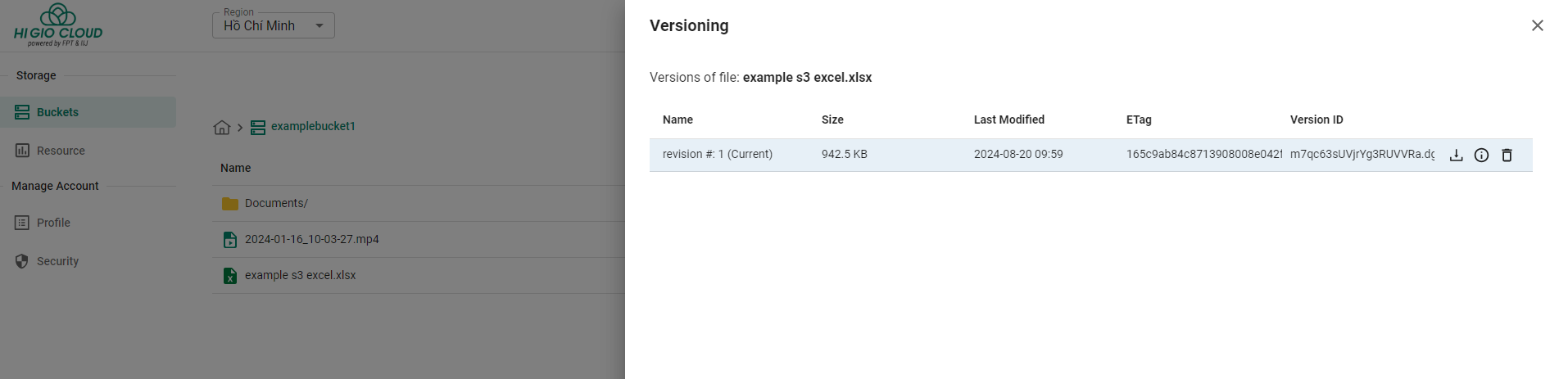The image size is (1568, 379).
Task: Delete revision 1 with trash icon
Action: click(1507, 156)
